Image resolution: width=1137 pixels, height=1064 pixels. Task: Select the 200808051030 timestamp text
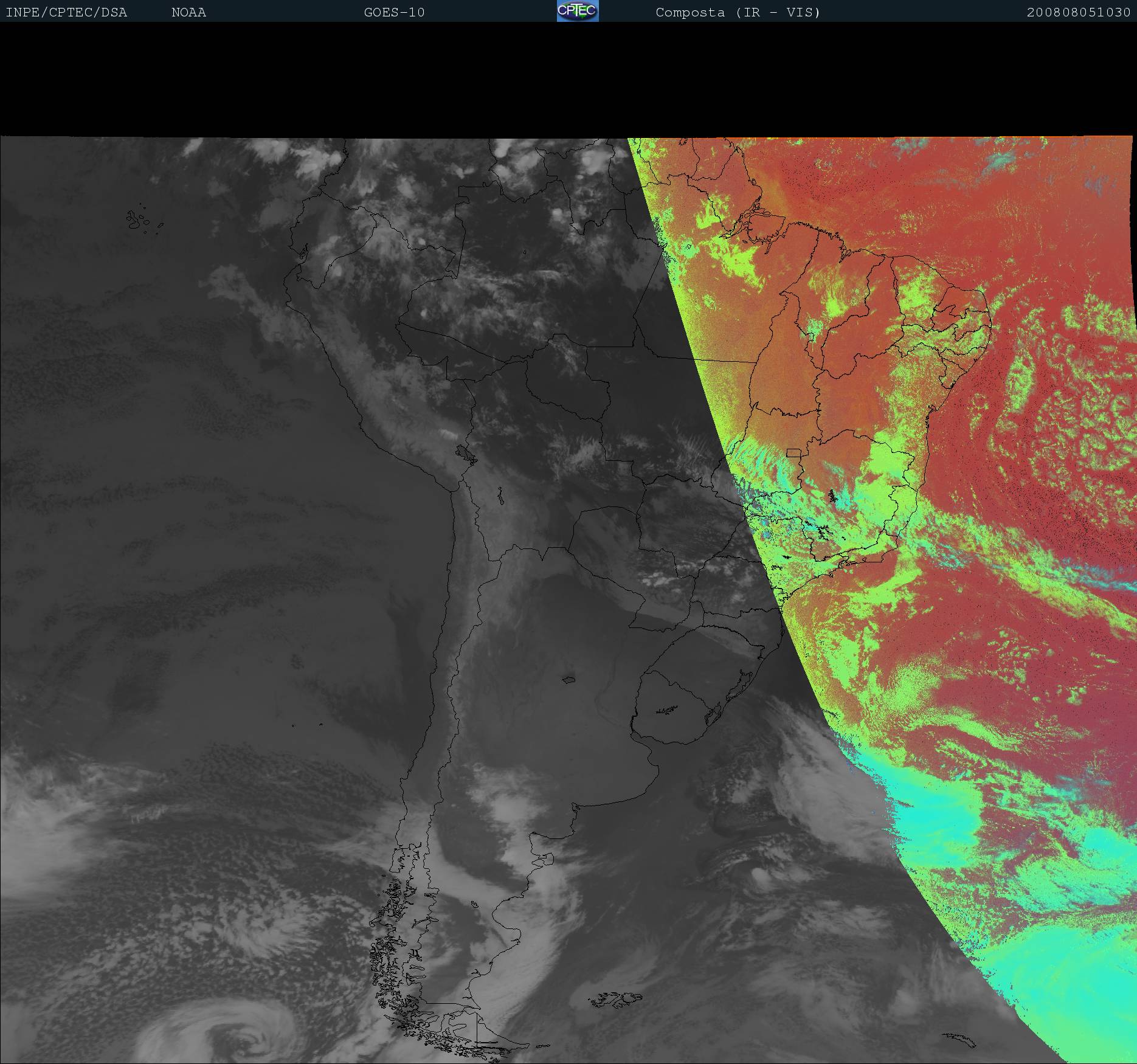coord(1078,13)
